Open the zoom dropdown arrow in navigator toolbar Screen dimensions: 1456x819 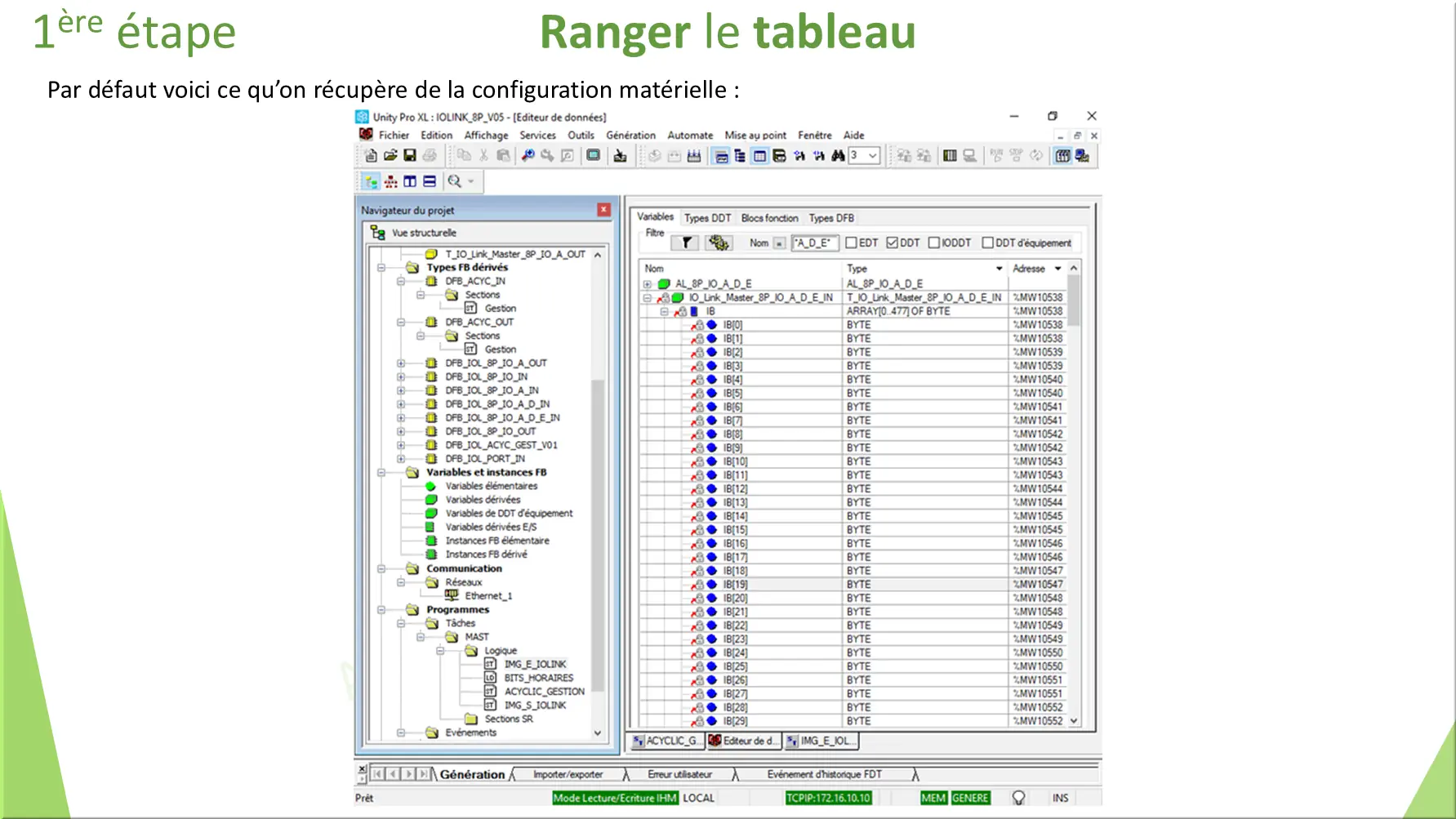[x=471, y=181]
